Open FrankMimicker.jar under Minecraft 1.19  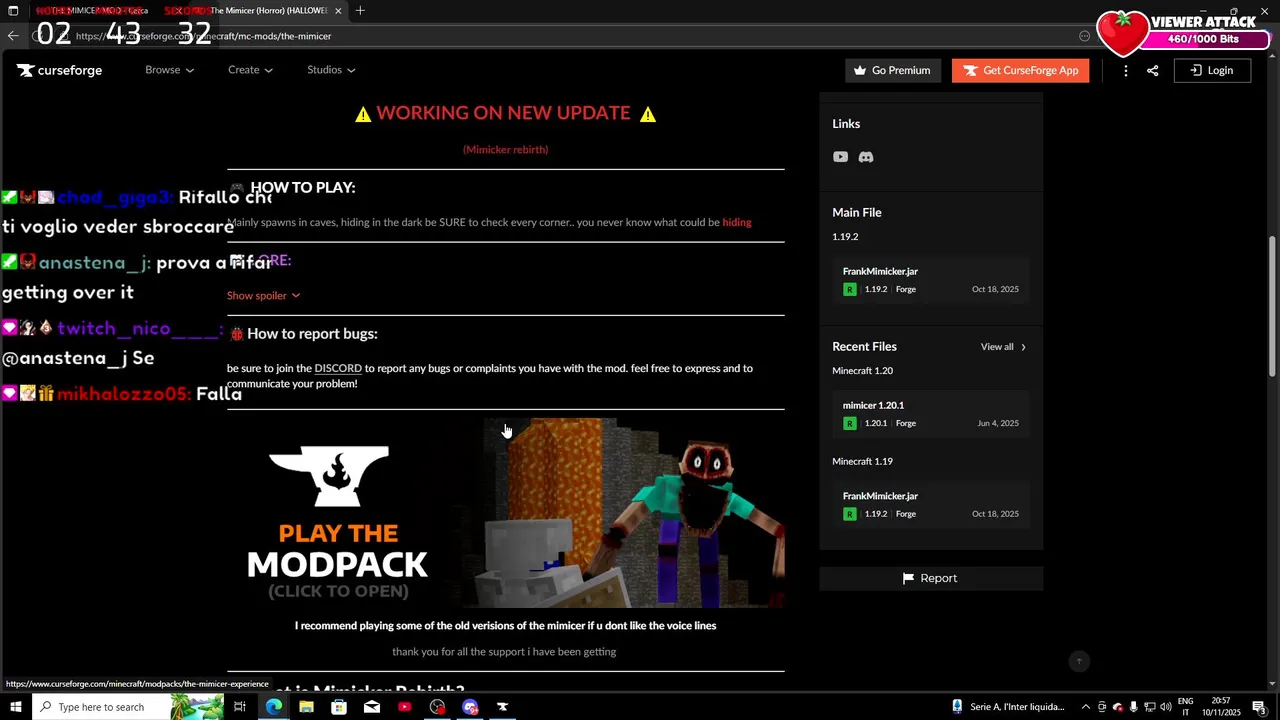tap(931, 505)
